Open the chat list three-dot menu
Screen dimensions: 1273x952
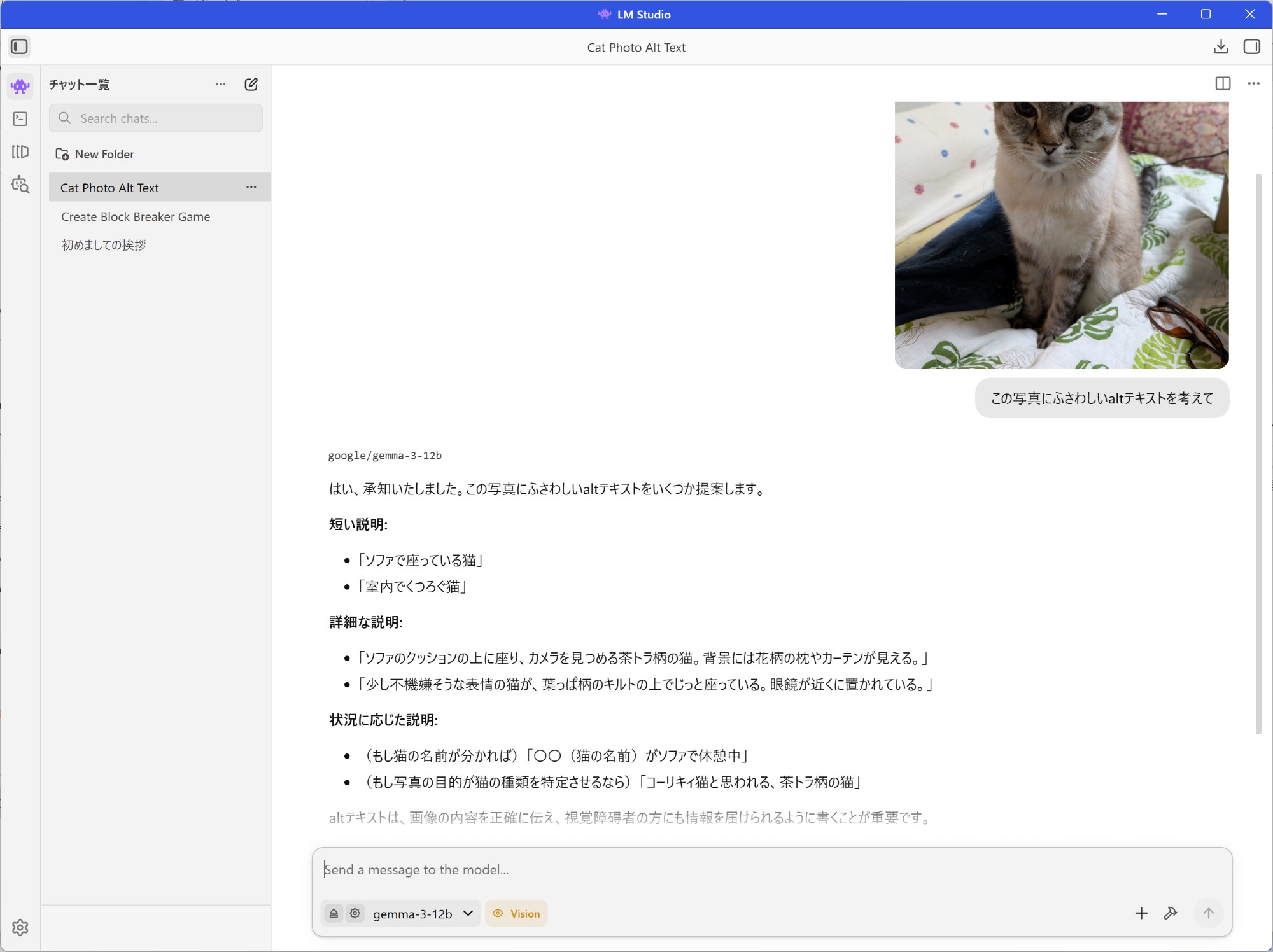point(220,84)
